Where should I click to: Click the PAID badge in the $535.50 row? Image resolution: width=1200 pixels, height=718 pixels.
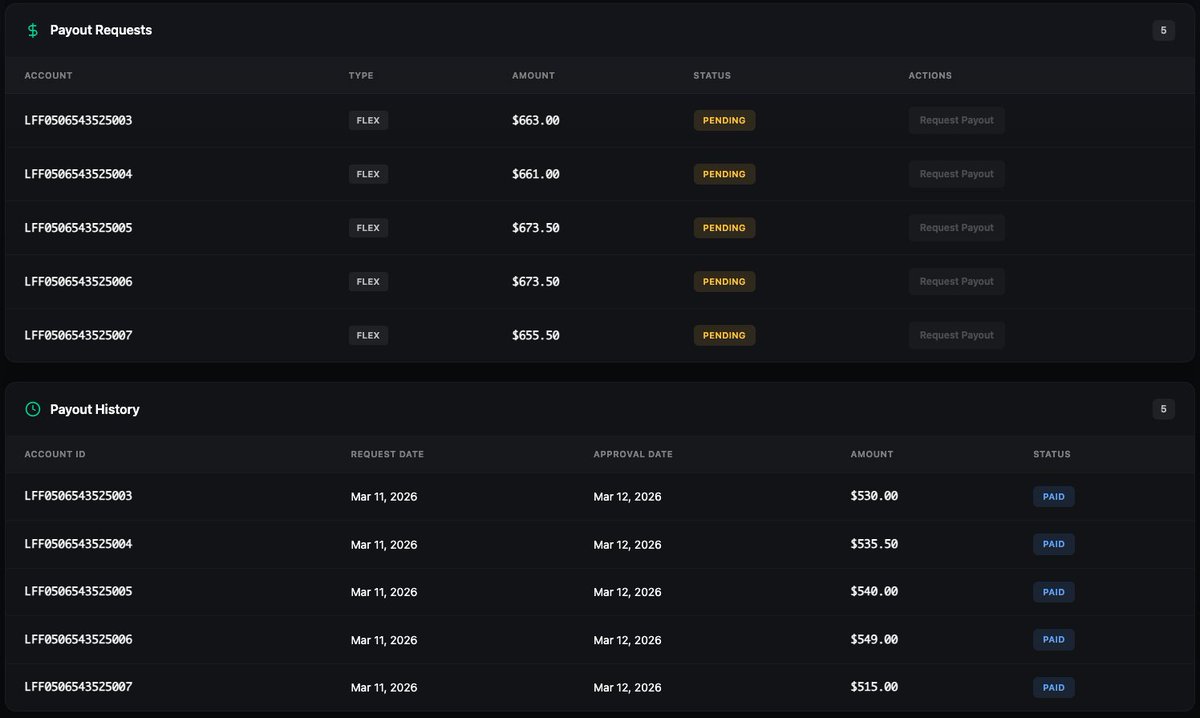(x=1054, y=544)
